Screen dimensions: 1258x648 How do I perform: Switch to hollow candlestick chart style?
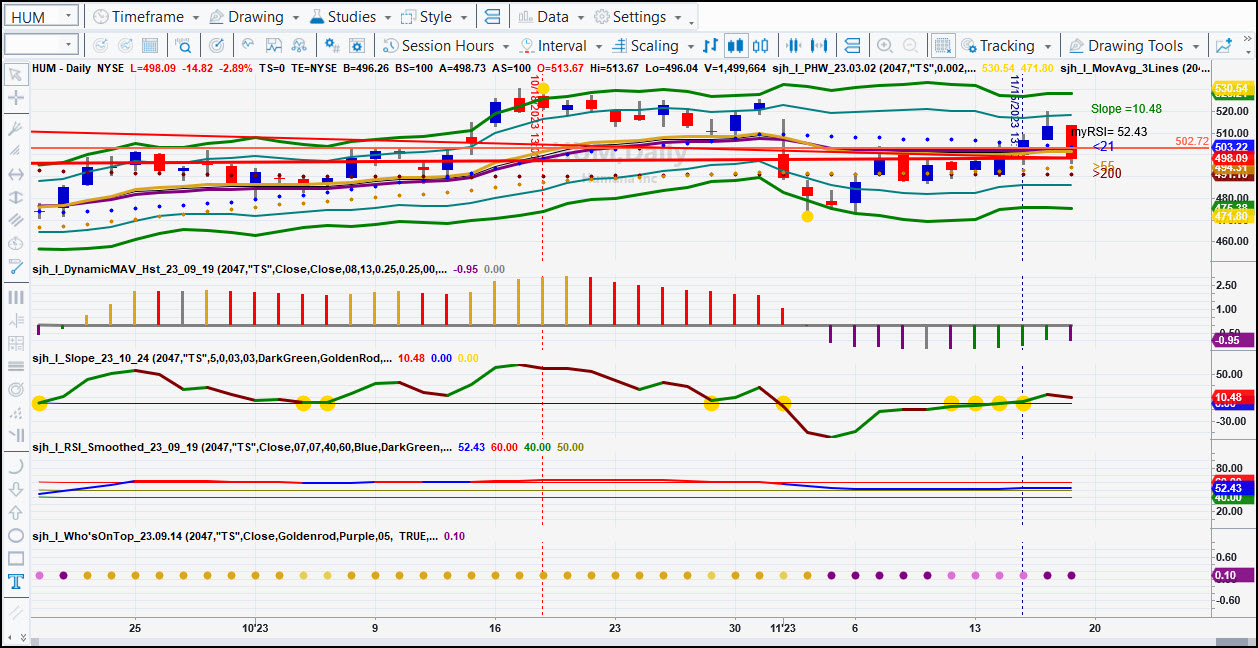(761, 46)
